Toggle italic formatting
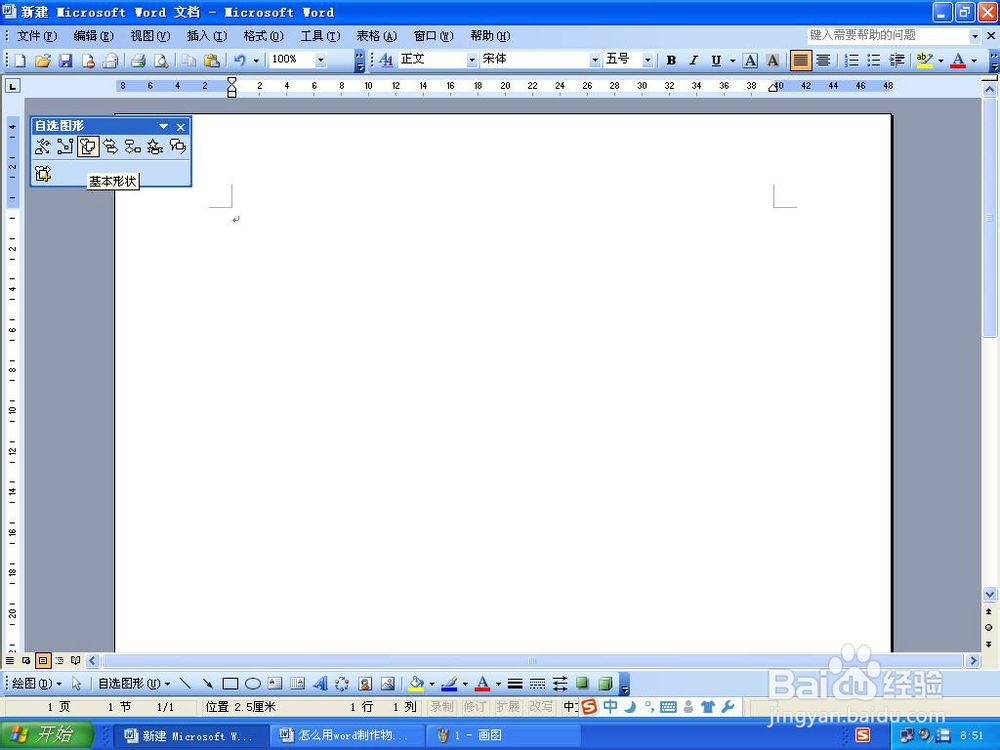 click(693, 61)
